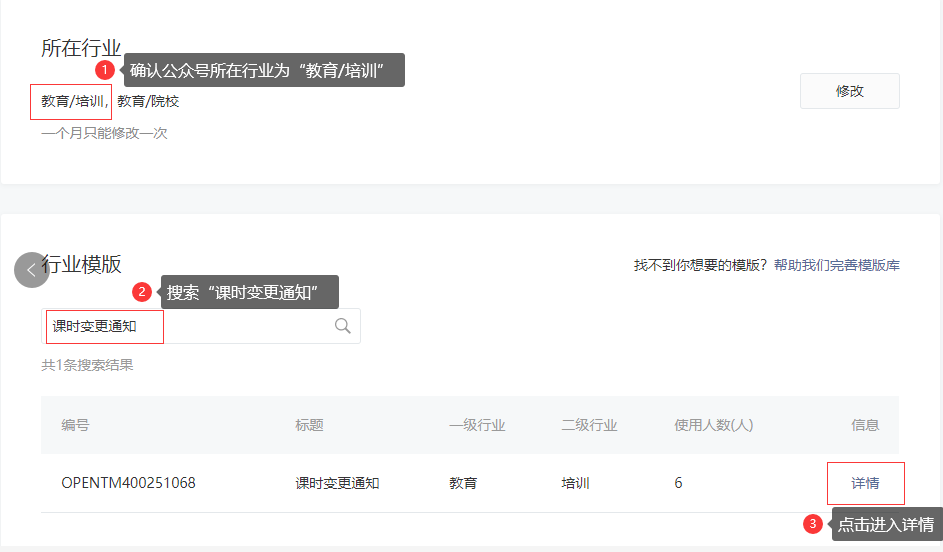Viewport: 943px width, 552px height.
Task: Select the 教育/院校 industry text
Action: [x=148, y=101]
